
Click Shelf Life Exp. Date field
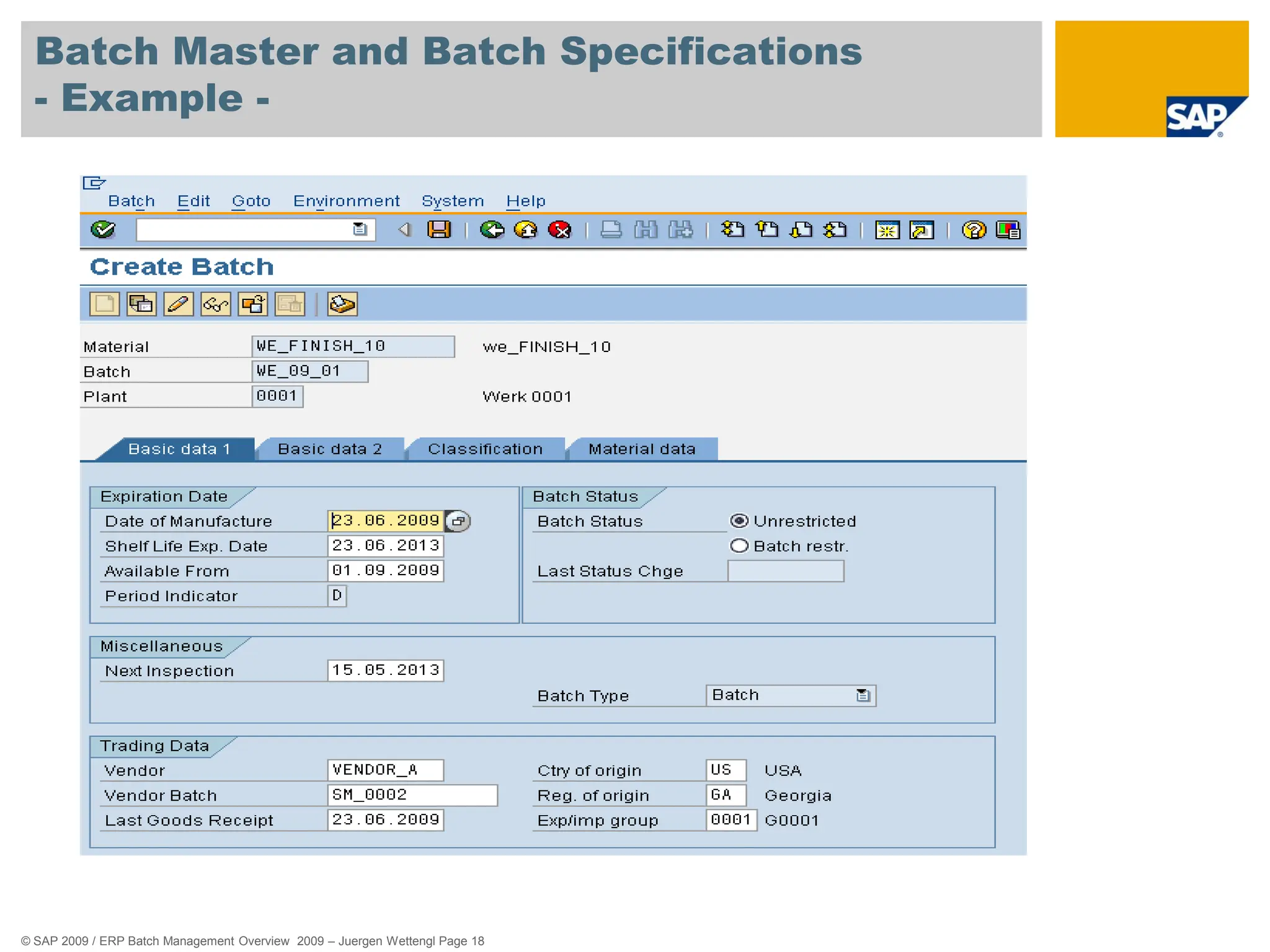pyautogui.click(x=385, y=545)
